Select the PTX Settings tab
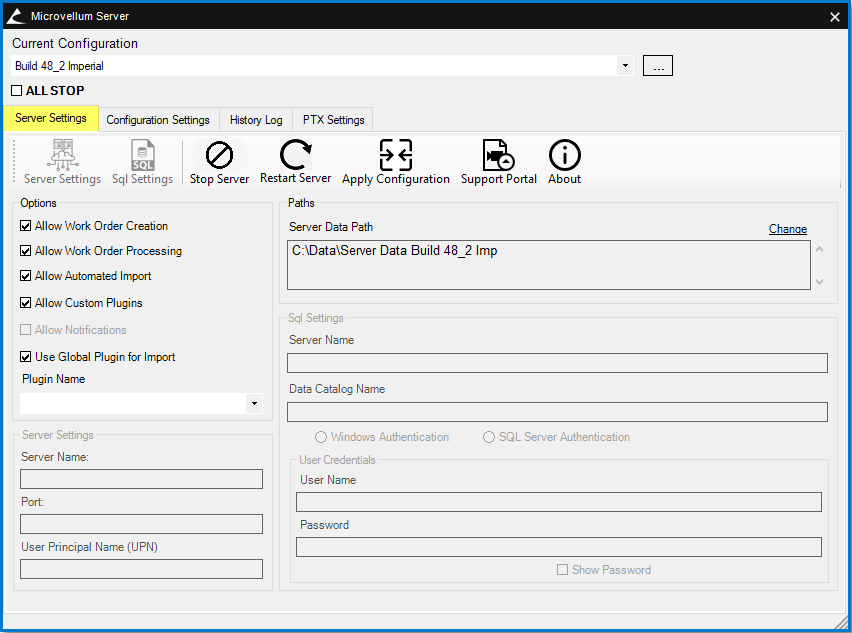 pyautogui.click(x=333, y=120)
